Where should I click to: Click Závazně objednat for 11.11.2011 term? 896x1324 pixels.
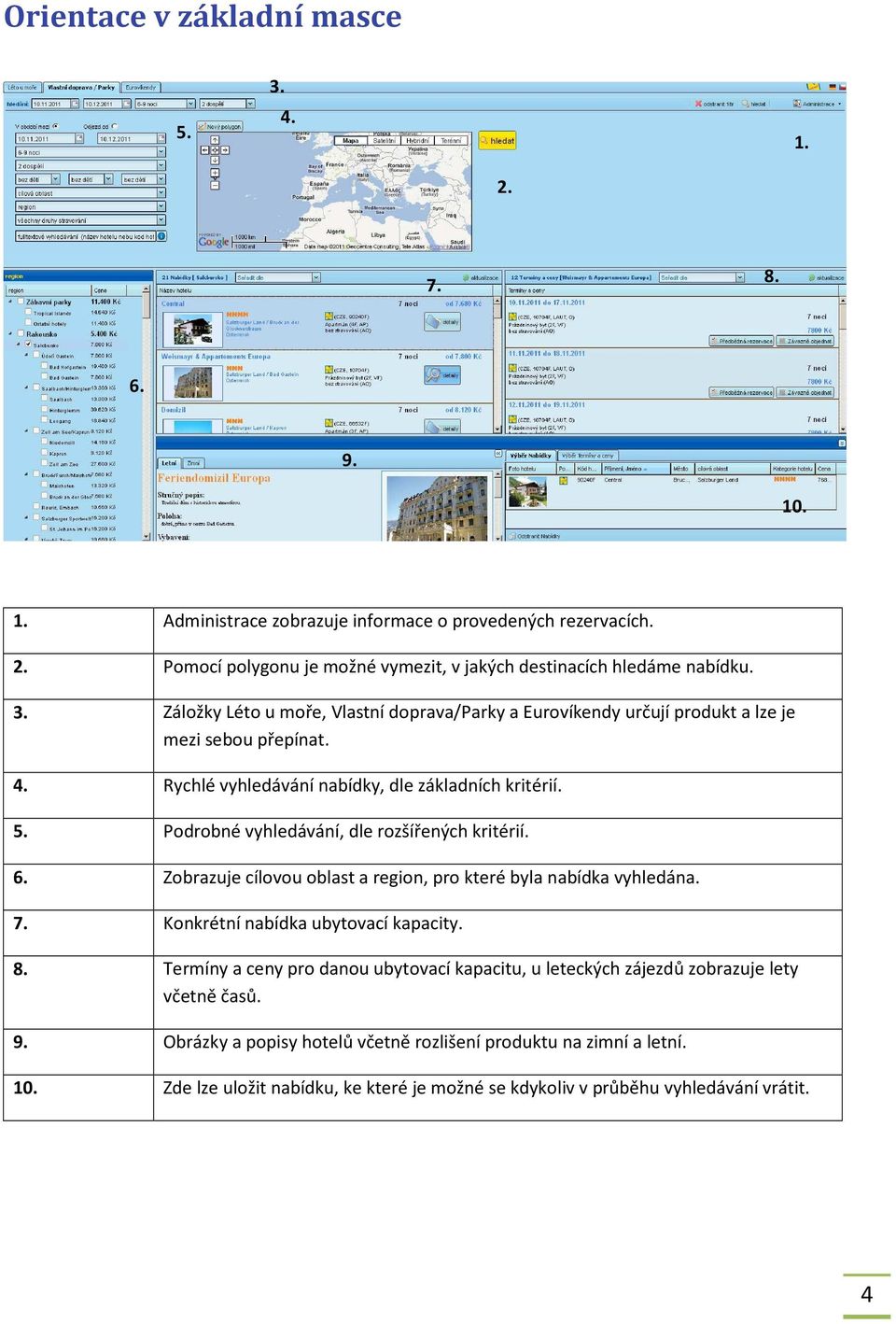pos(805,392)
